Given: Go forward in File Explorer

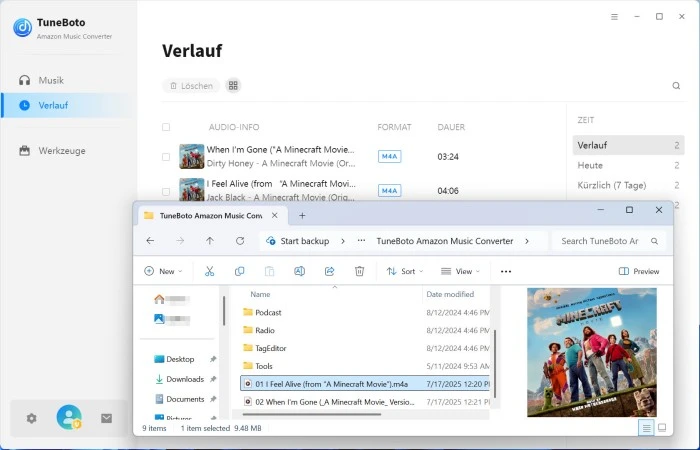Looking at the screenshot, I should 180,241.
